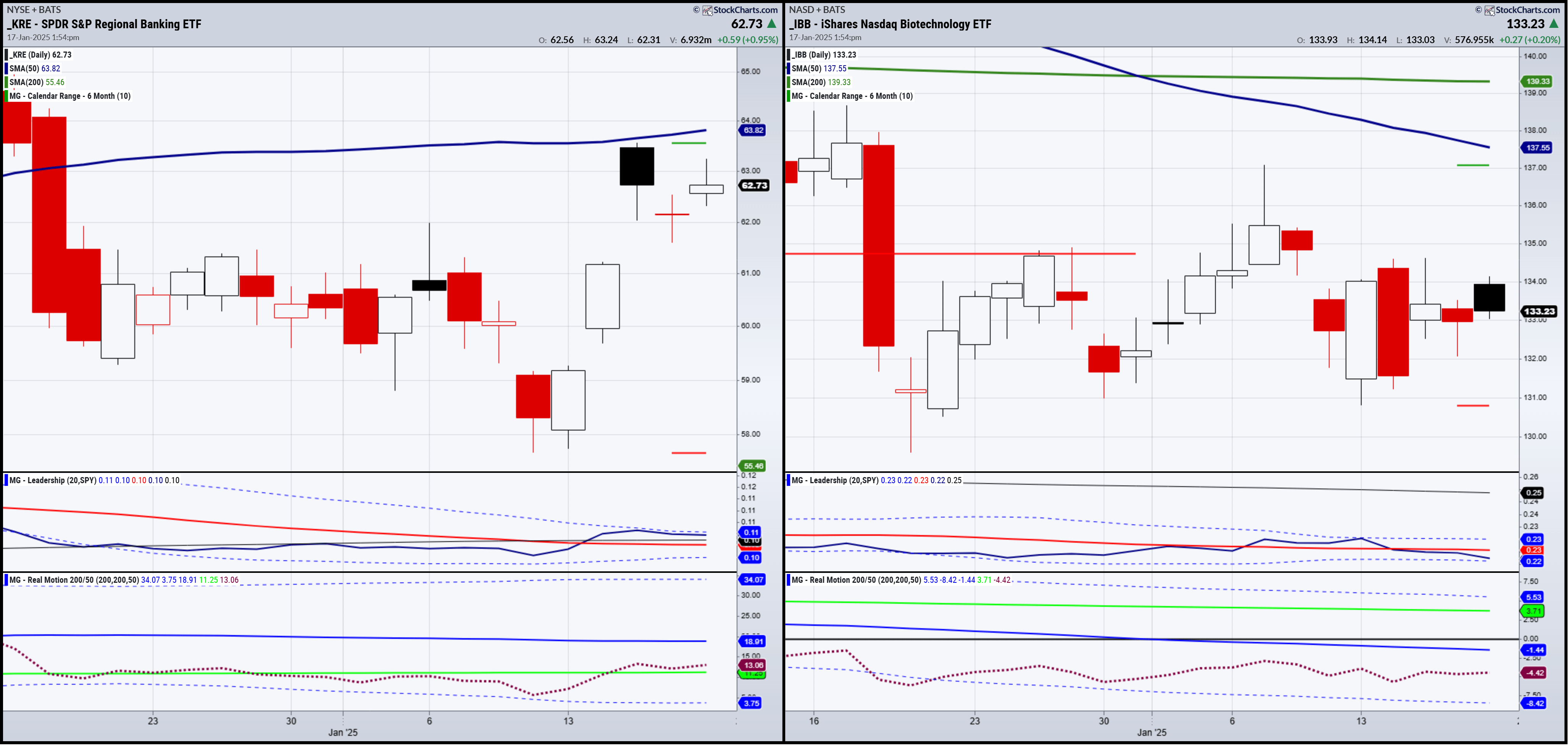Click the green 139.33 SMA price tag
Viewport: 1568px width, 745px height.
1537,82
